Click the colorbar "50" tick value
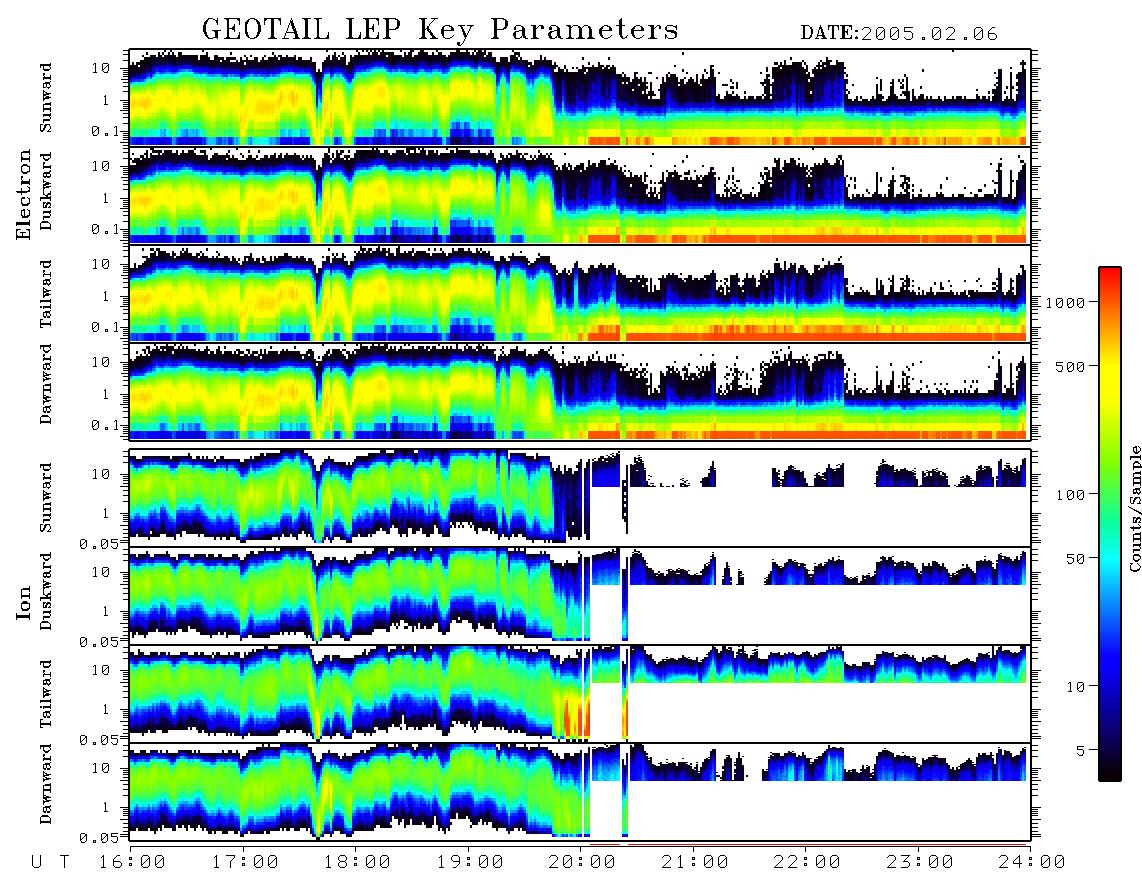Viewport: 1142px width, 880px height. click(x=1075, y=559)
